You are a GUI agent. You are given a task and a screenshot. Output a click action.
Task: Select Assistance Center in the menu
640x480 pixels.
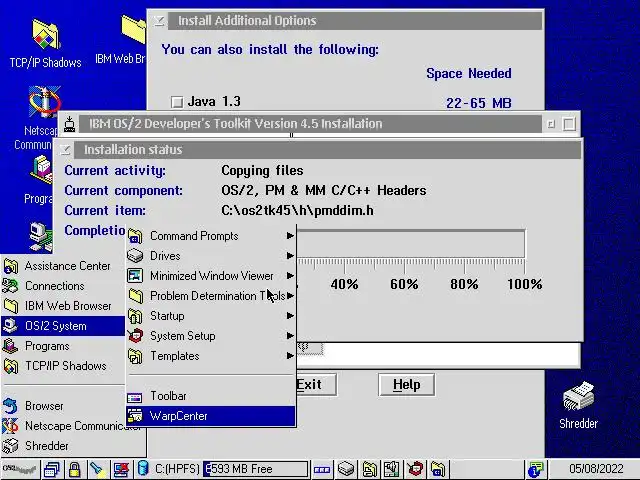click(x=63, y=266)
